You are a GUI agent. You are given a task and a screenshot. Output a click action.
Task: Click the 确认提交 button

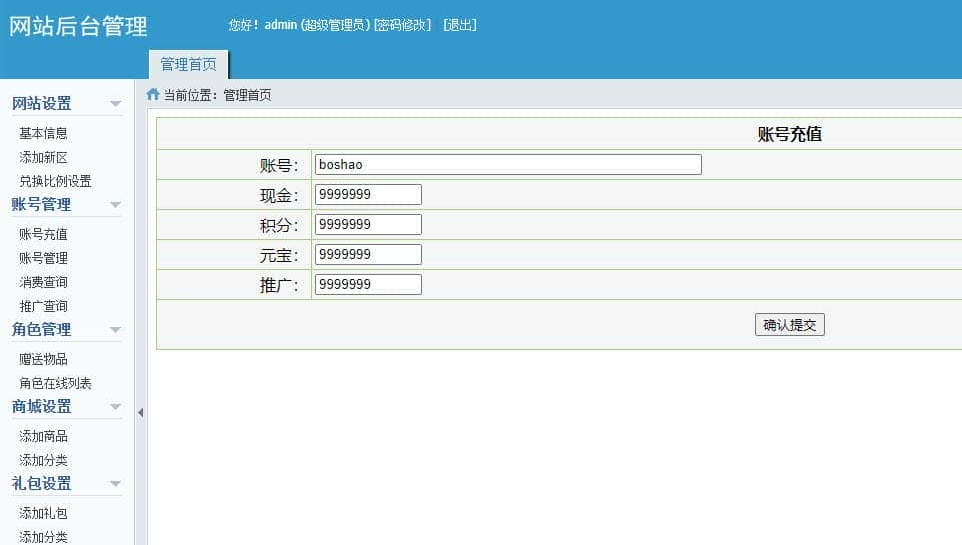(789, 325)
